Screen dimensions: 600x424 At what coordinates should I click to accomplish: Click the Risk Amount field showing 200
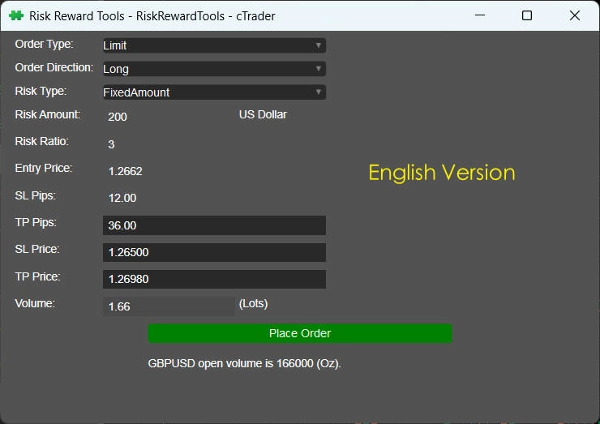tap(168, 117)
